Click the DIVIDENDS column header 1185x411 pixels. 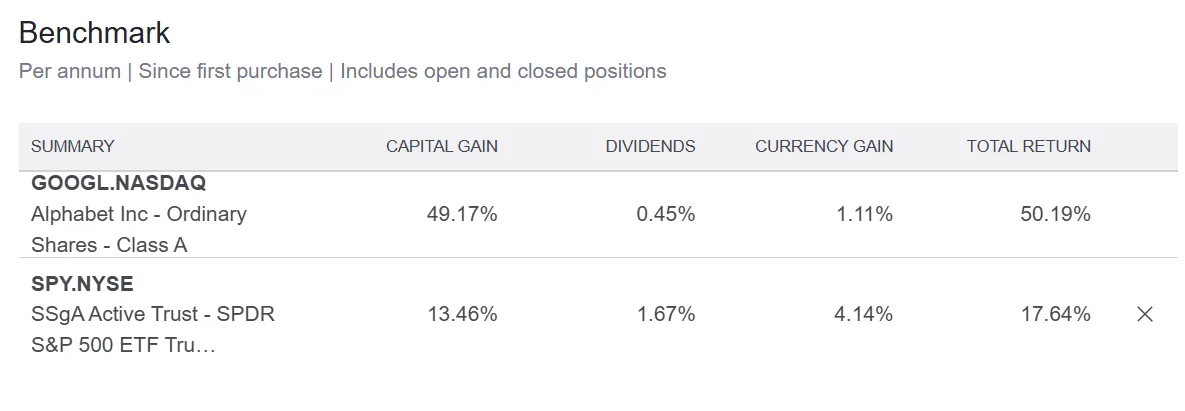click(650, 146)
